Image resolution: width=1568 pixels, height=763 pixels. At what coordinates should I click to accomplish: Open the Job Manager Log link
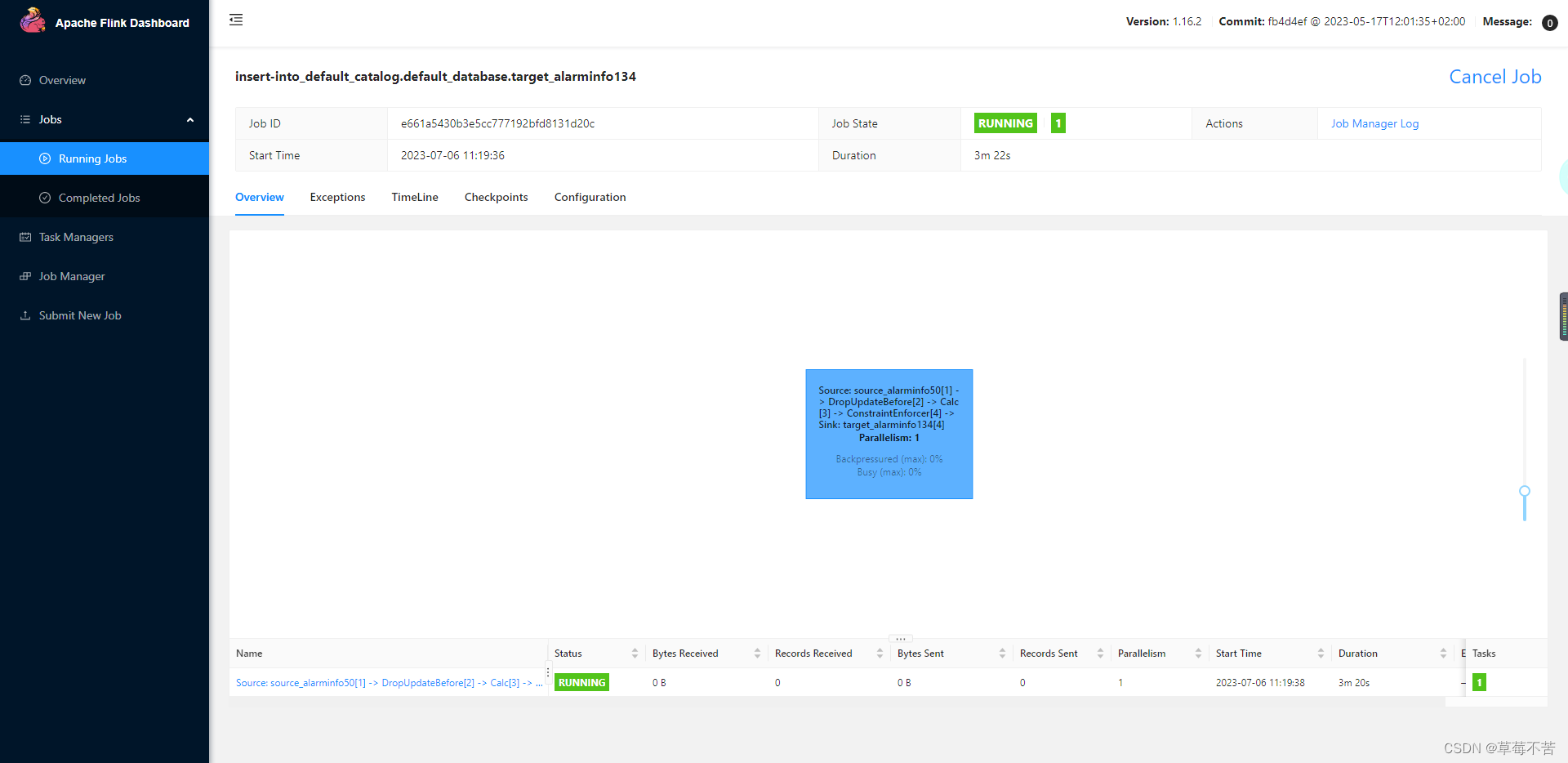pos(1374,123)
